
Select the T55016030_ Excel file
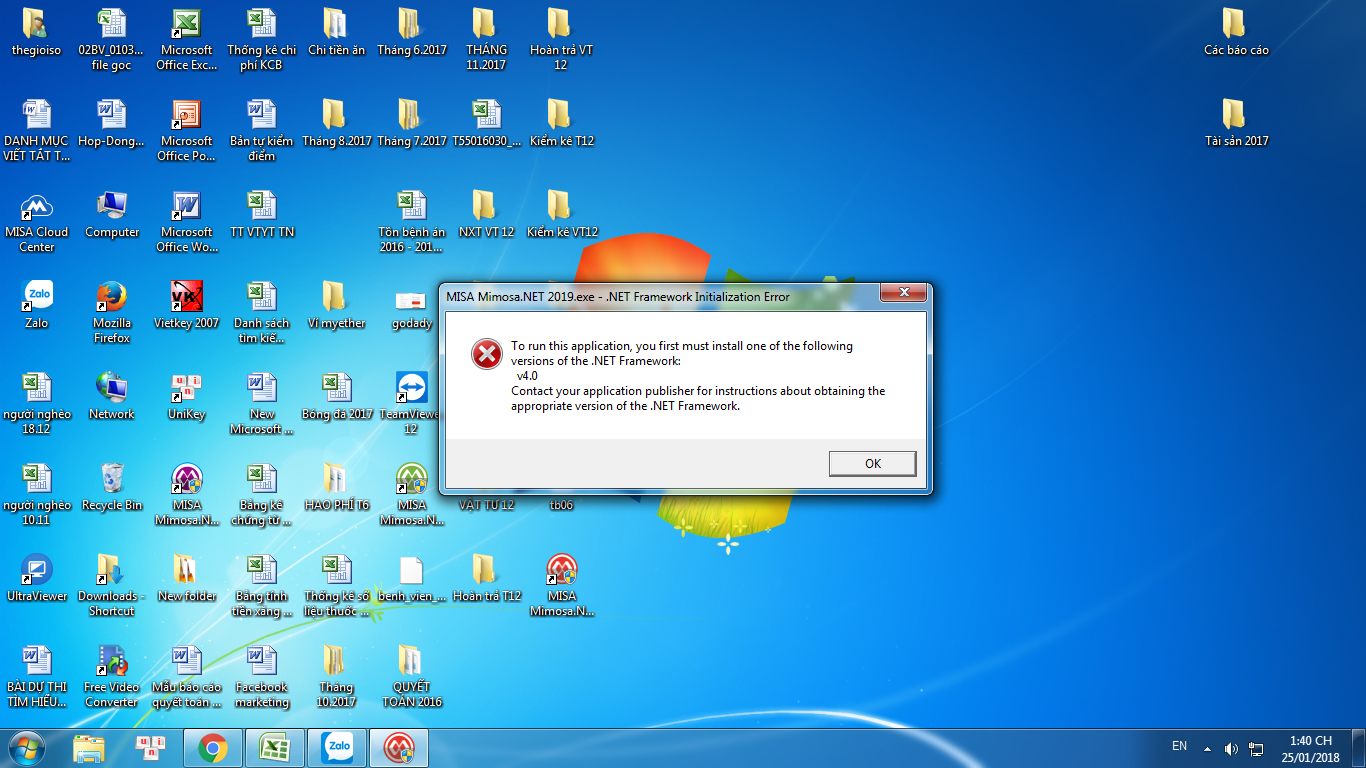486,123
